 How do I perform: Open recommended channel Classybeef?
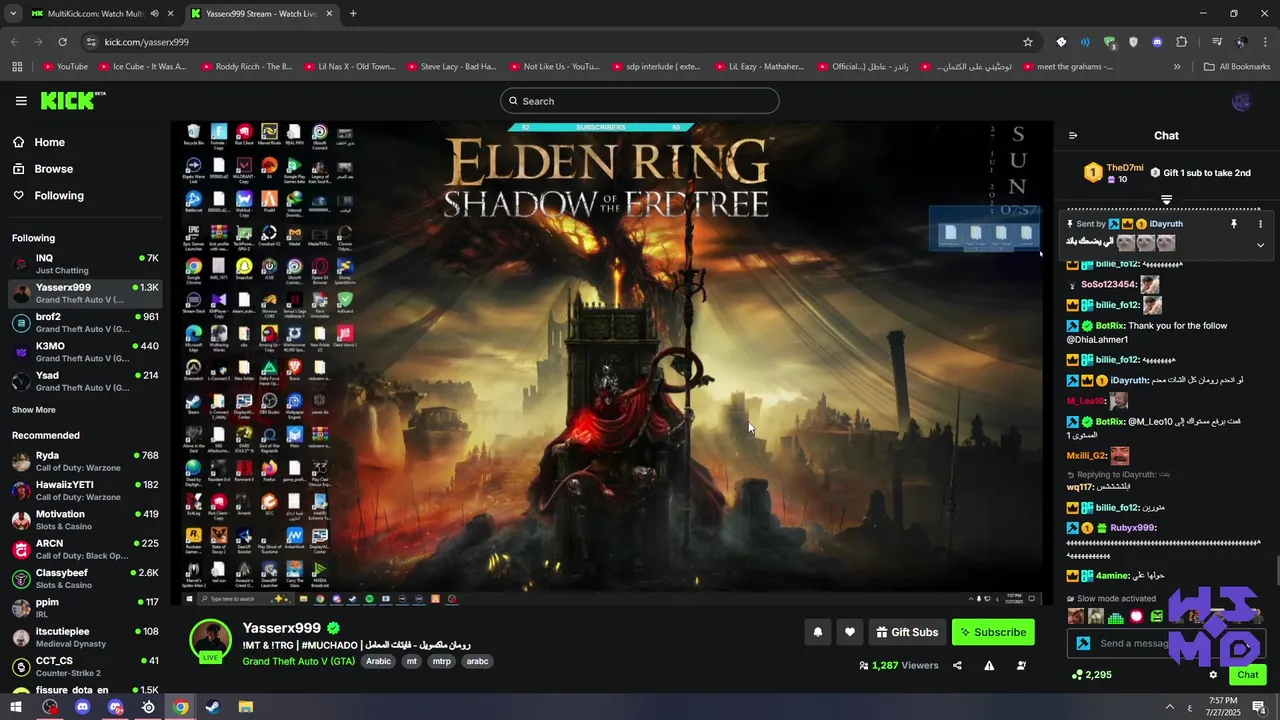click(85, 578)
